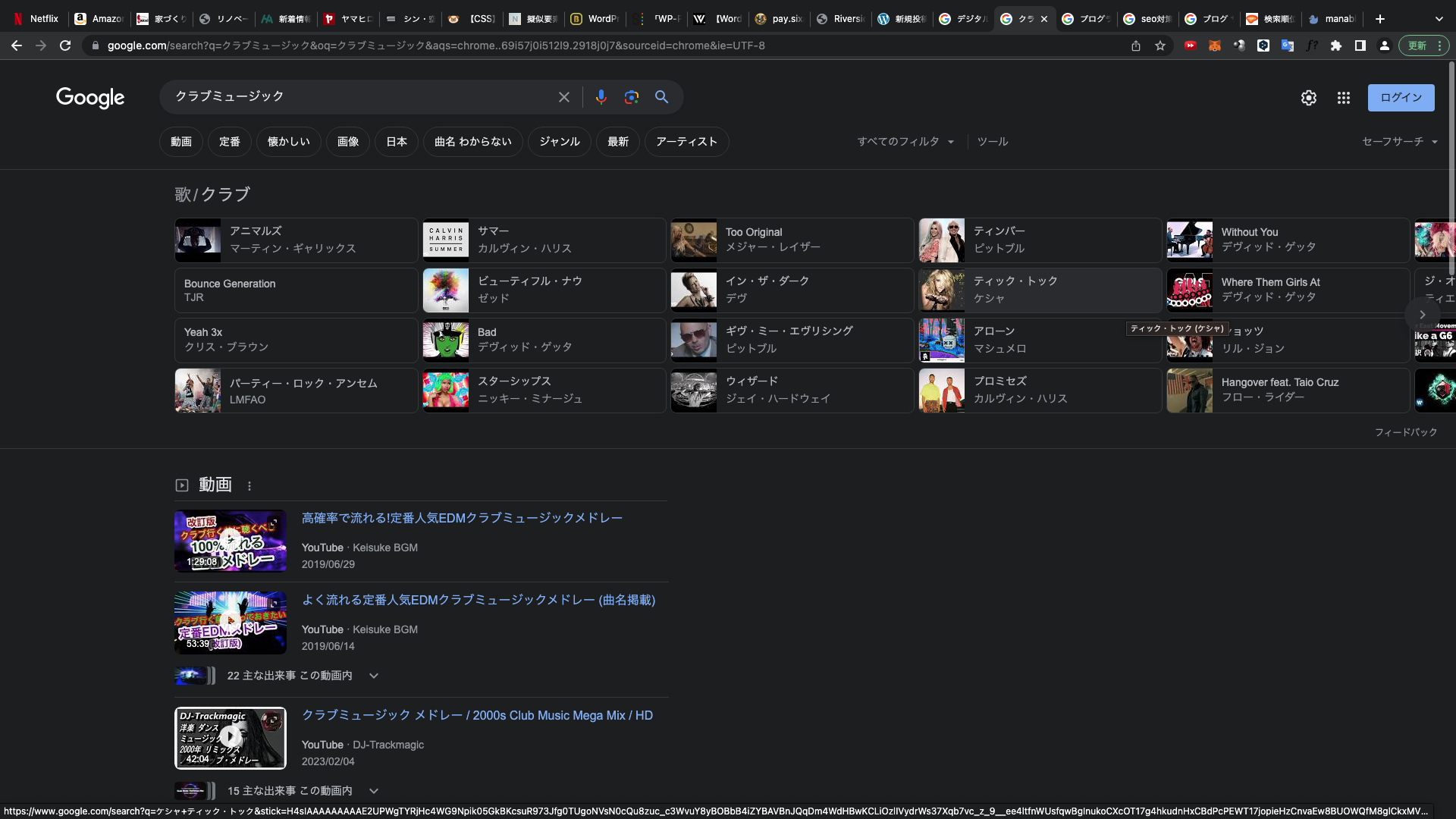This screenshot has width=1456, height=819.
Task: Close the active クラブ tab
Action: tap(1044, 19)
